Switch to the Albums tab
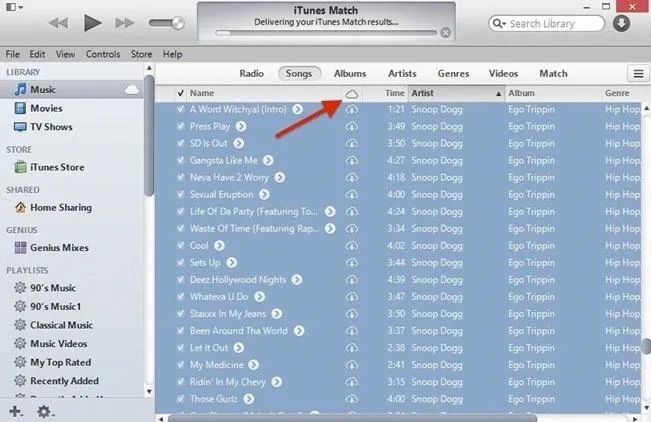Viewport: 651px width, 422px height. tap(350, 74)
